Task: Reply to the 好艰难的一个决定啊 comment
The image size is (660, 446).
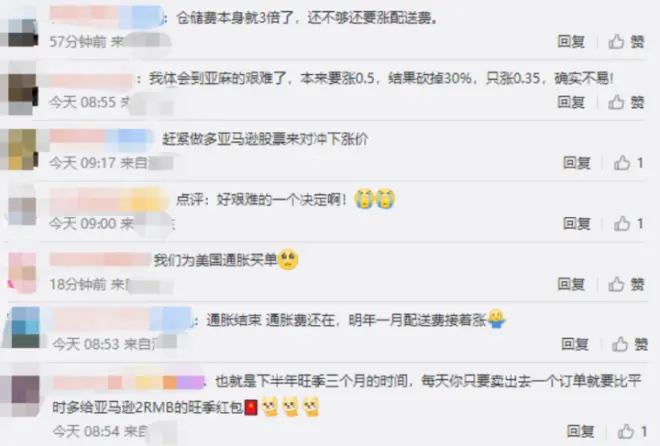Action: [577, 223]
